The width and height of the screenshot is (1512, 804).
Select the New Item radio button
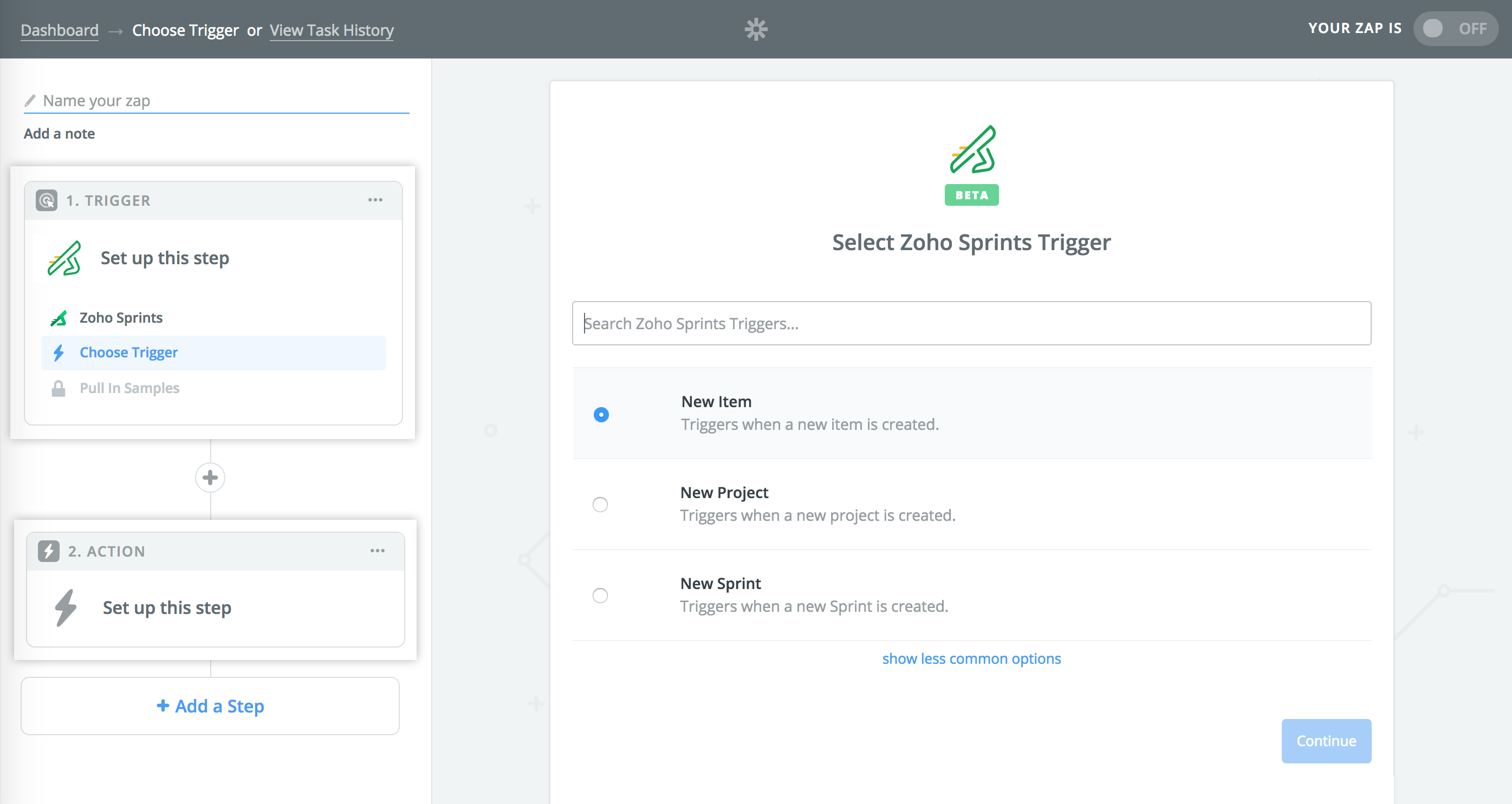point(601,415)
